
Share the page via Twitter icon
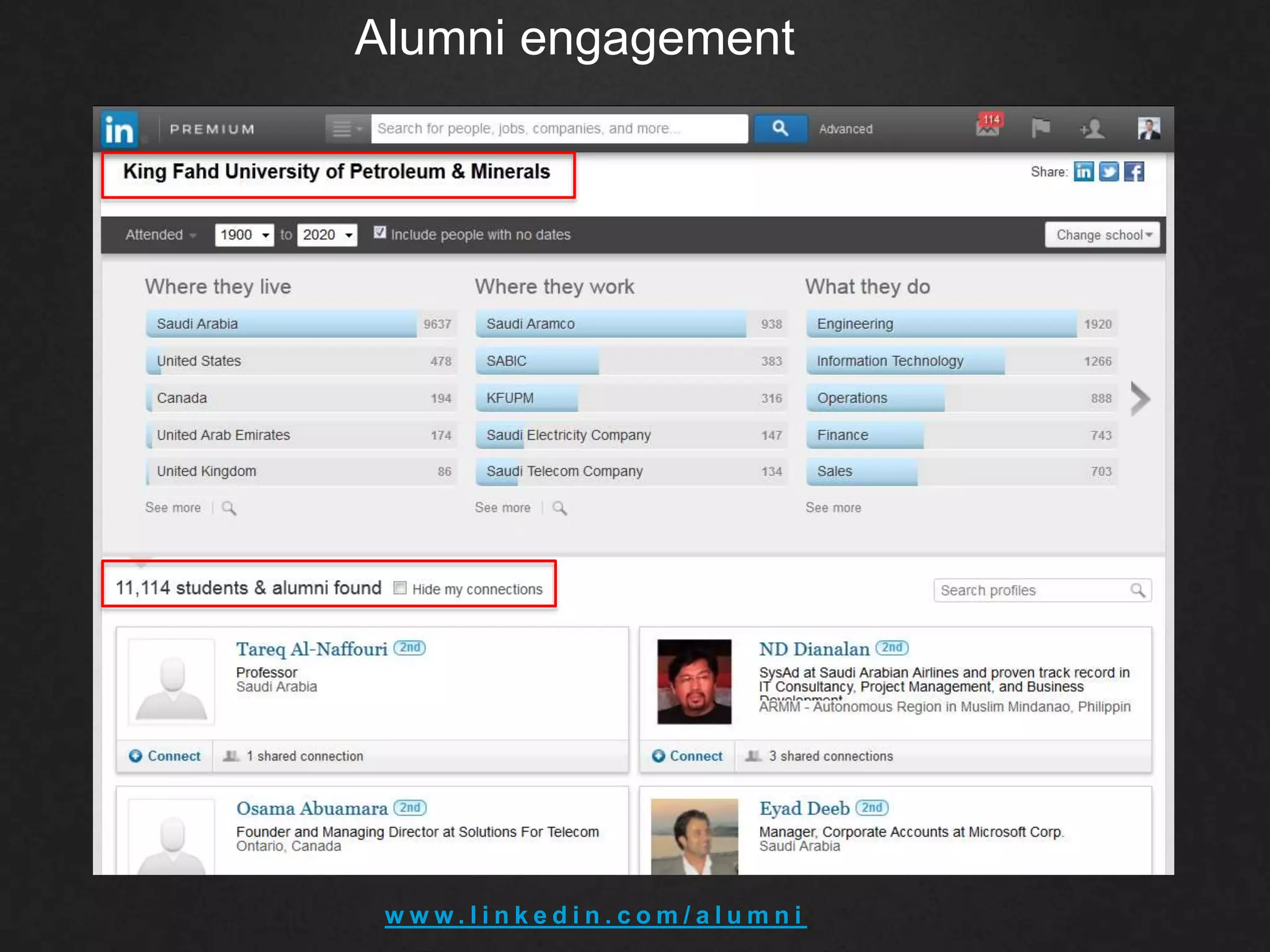pos(1109,172)
